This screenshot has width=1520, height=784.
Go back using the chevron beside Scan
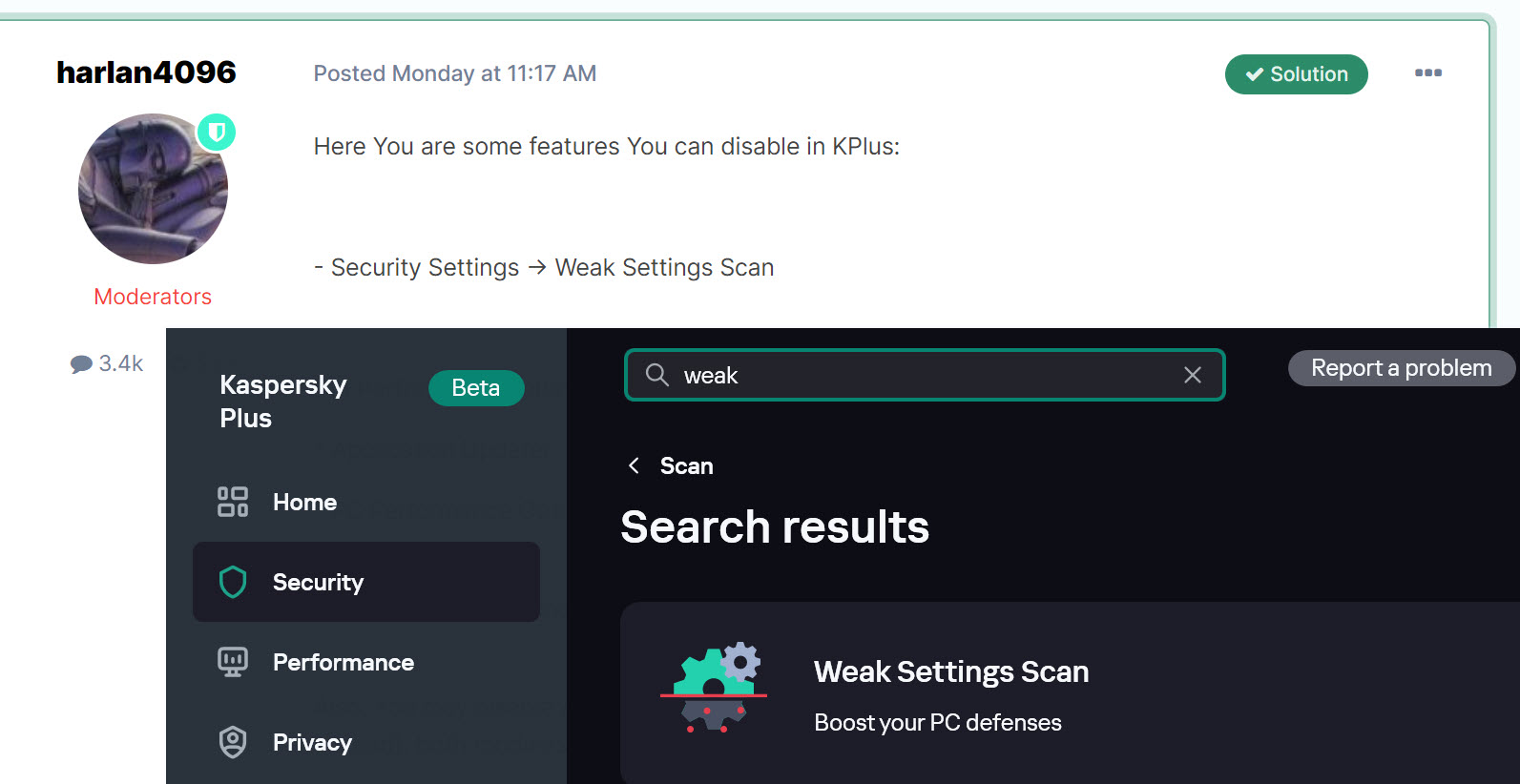point(634,465)
